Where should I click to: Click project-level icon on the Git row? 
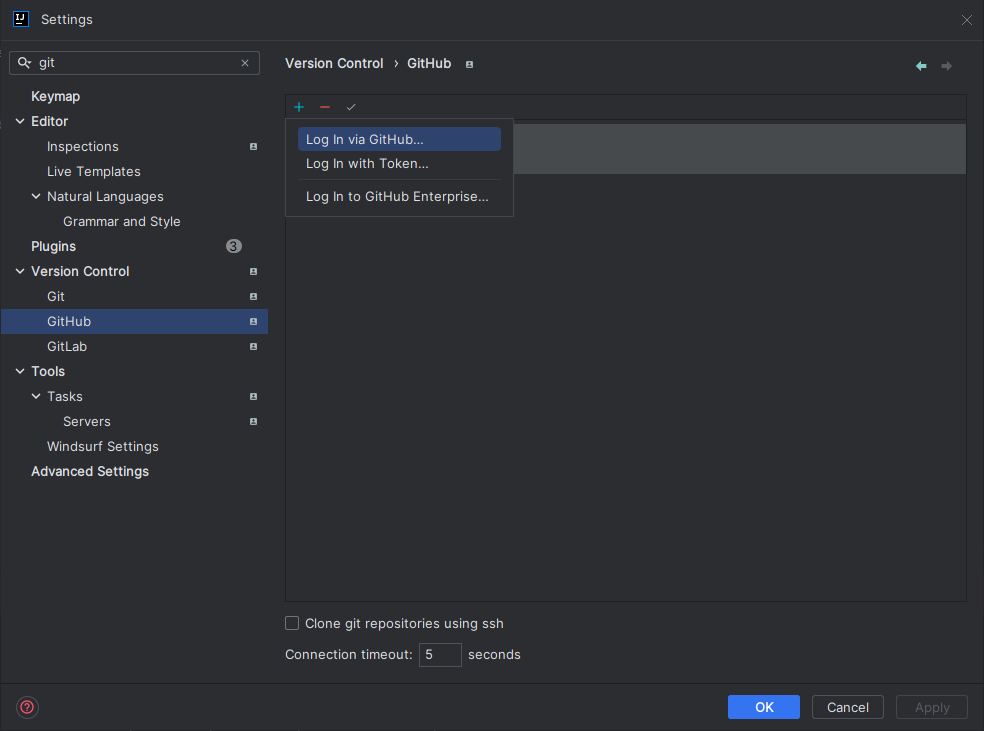coord(254,296)
